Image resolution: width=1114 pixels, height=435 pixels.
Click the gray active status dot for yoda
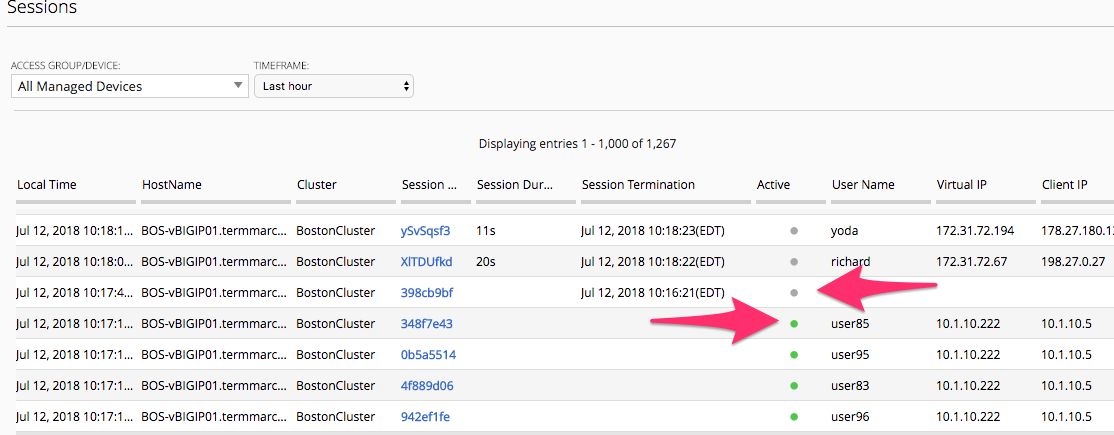[x=794, y=231]
